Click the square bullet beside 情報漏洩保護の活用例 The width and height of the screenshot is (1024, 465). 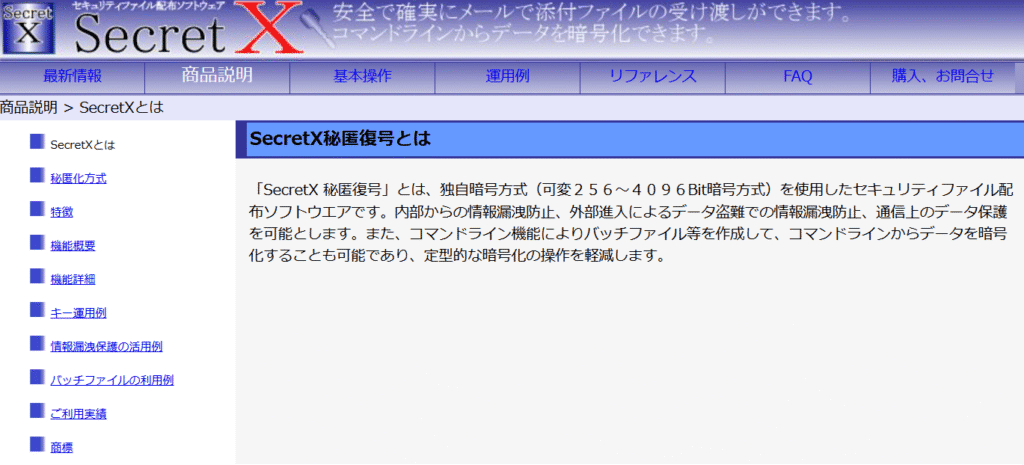(x=37, y=343)
